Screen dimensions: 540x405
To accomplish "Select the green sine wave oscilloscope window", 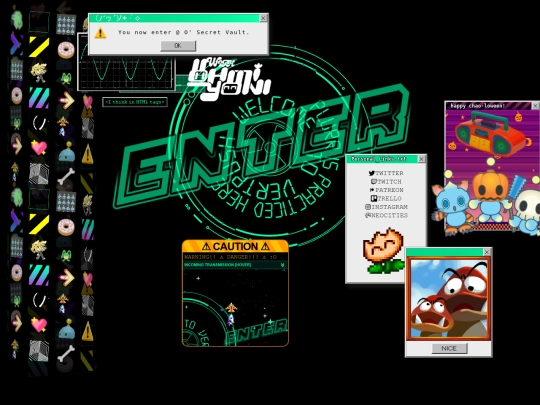I will click(x=126, y=73).
